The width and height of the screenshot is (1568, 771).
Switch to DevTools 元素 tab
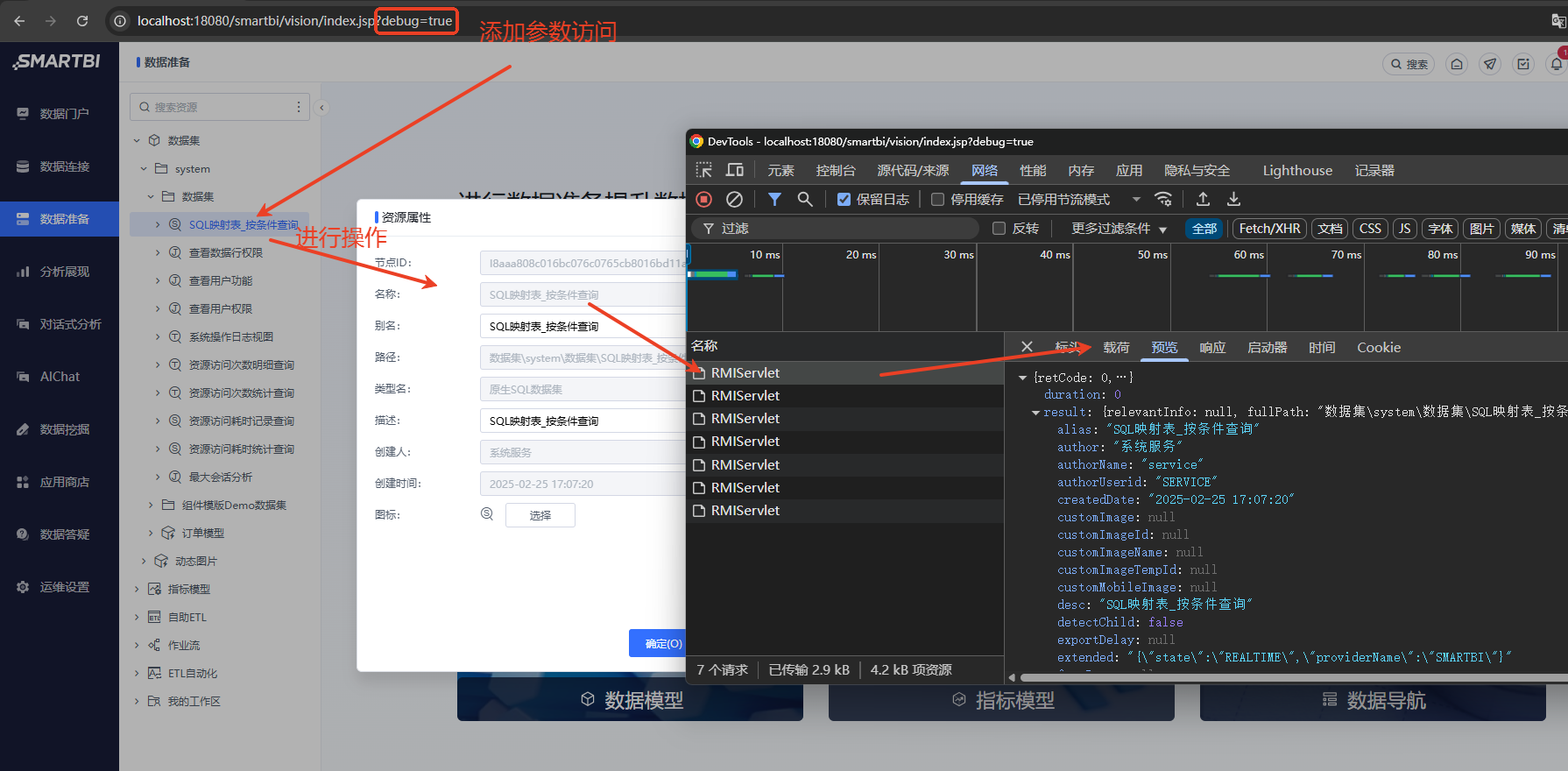pyautogui.click(x=780, y=171)
